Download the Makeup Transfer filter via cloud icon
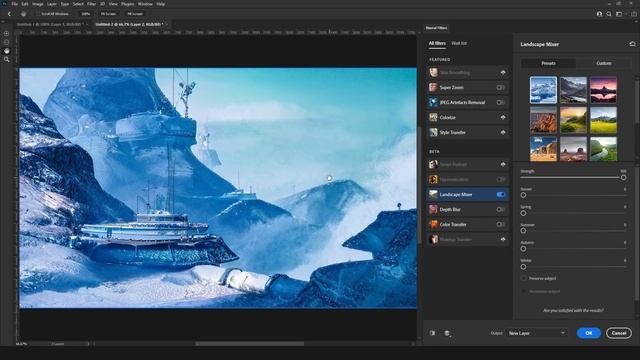This screenshot has height=360, width=640. tap(503, 240)
